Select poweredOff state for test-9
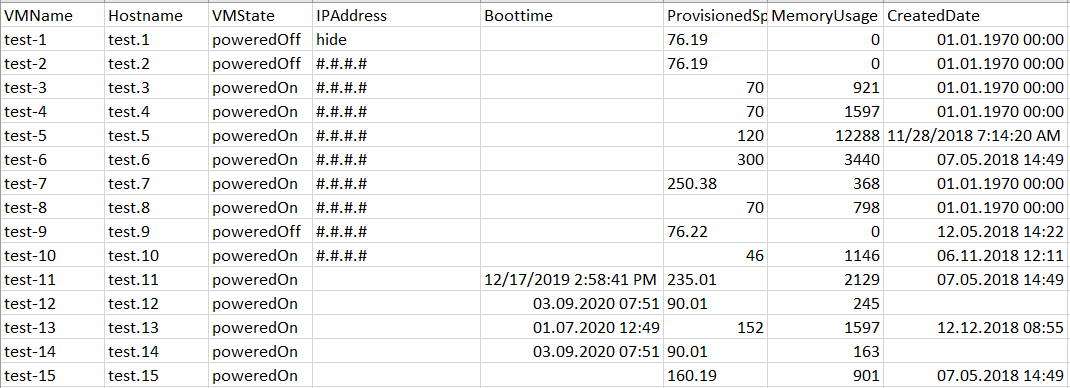The width and height of the screenshot is (1070, 388). click(261, 230)
